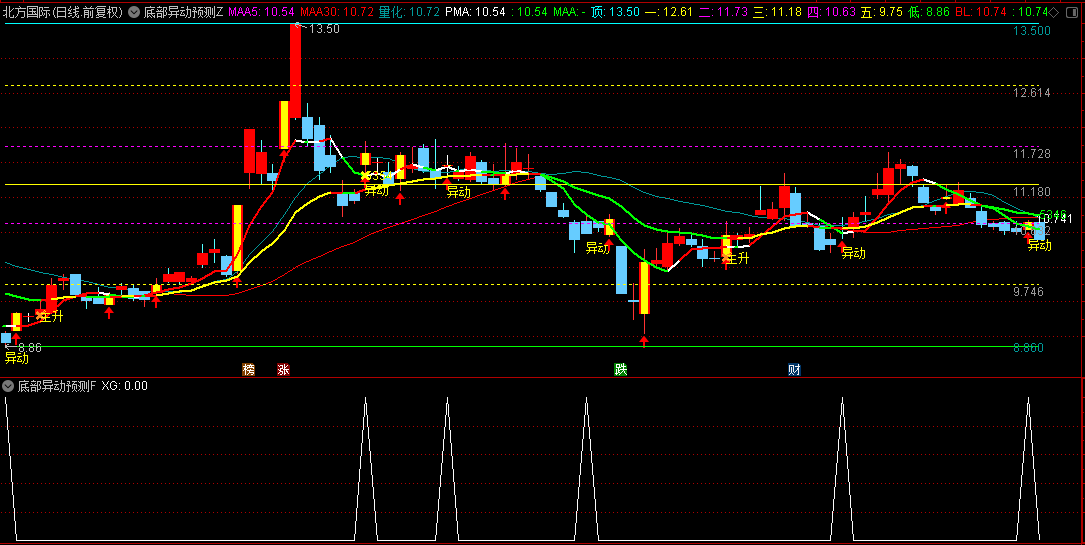Click the 底部异动预测F indicator name
1085x545 pixels.
(x=57, y=386)
